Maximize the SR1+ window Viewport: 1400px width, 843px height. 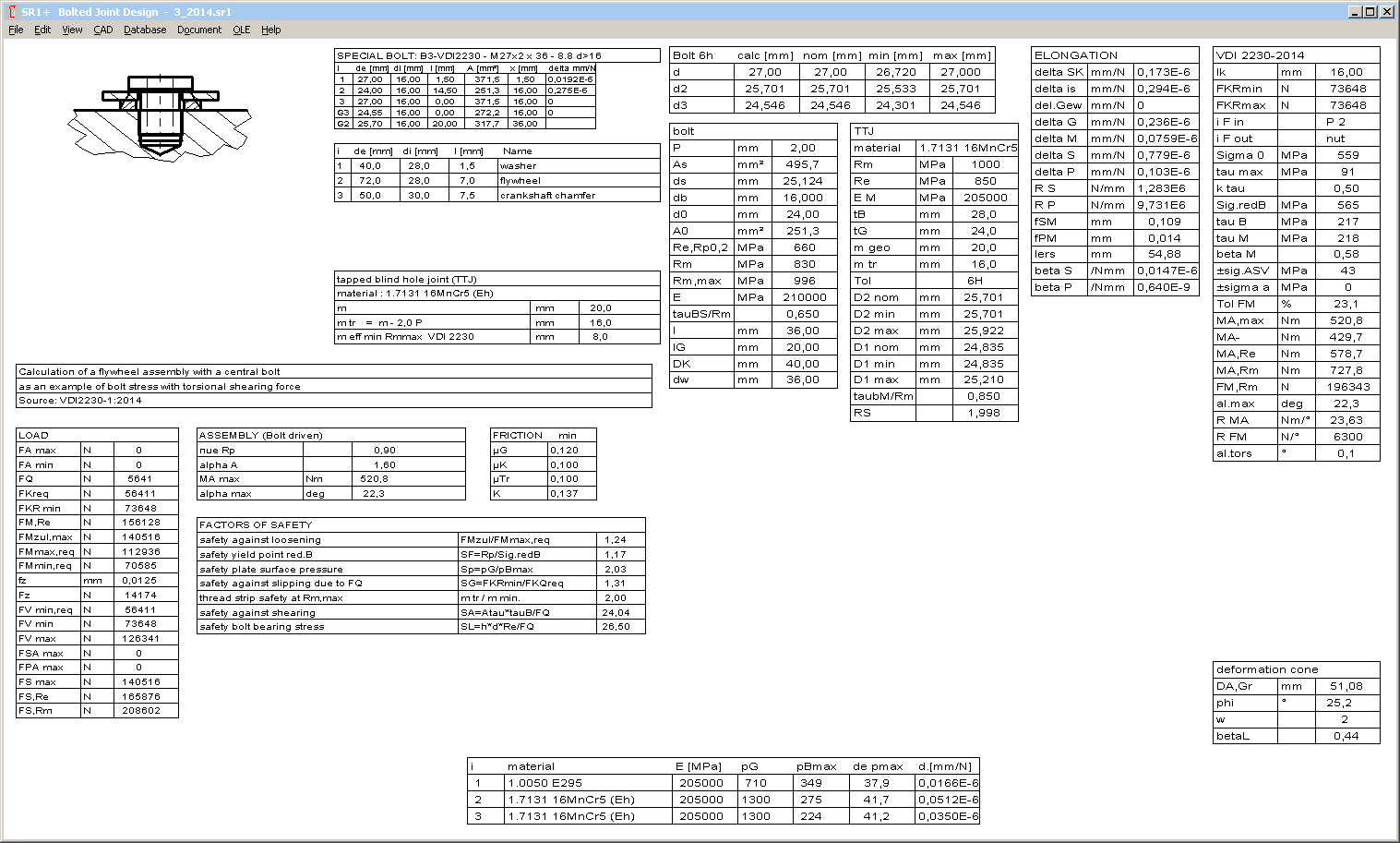pos(1370,12)
